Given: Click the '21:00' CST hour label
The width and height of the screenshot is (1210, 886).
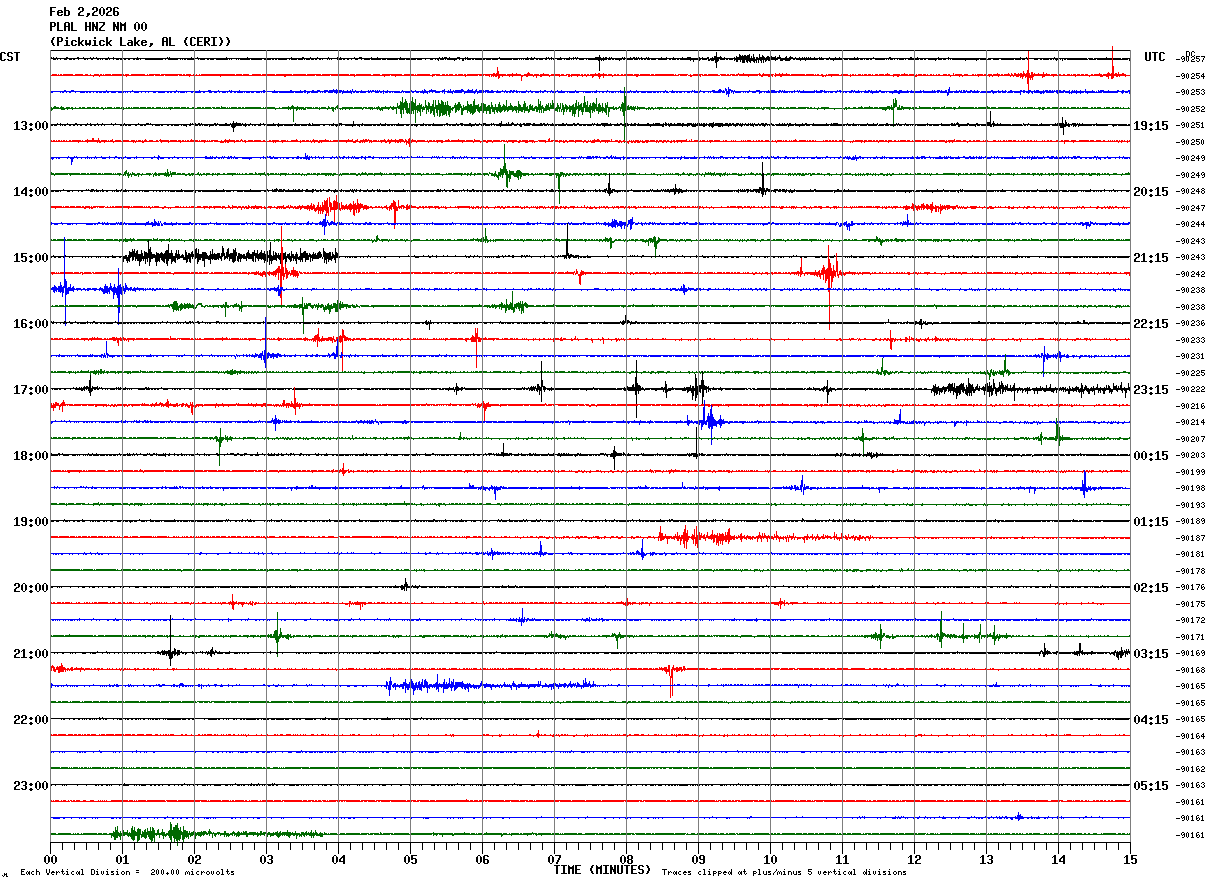Looking at the screenshot, I should pyautogui.click(x=31, y=654).
